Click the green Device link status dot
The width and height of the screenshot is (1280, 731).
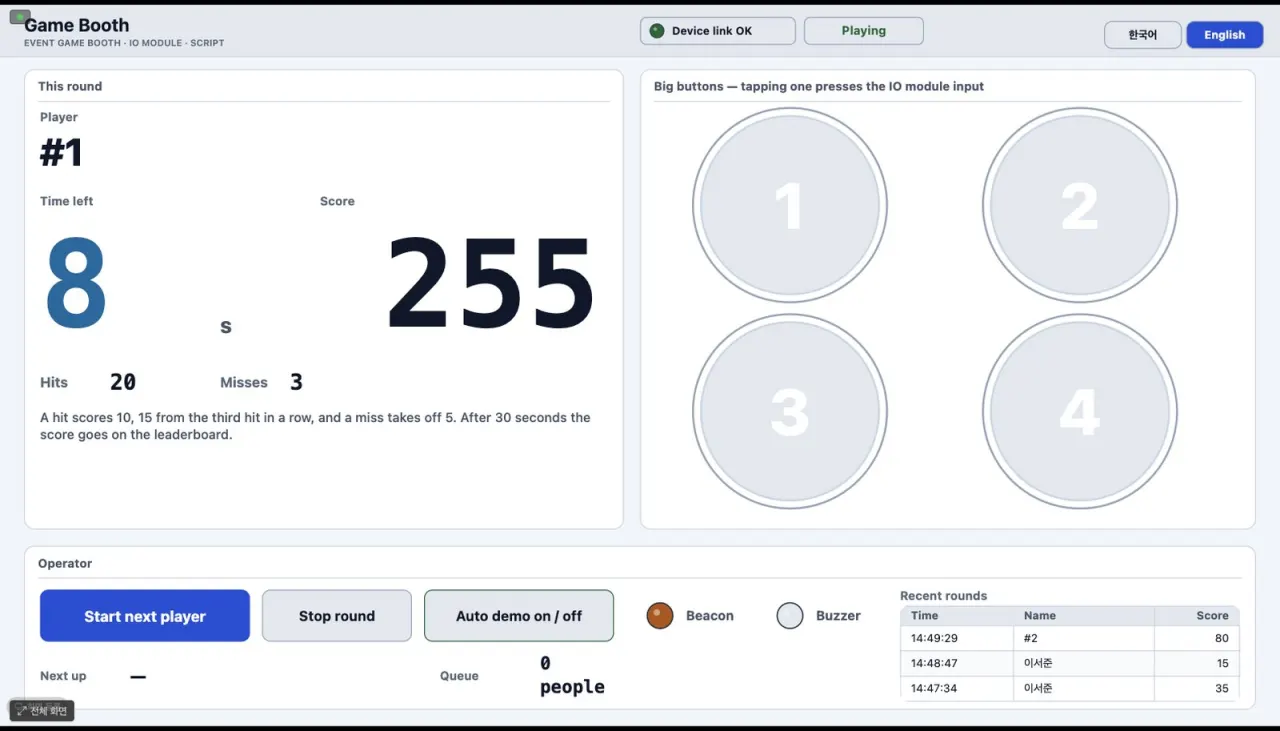(657, 31)
